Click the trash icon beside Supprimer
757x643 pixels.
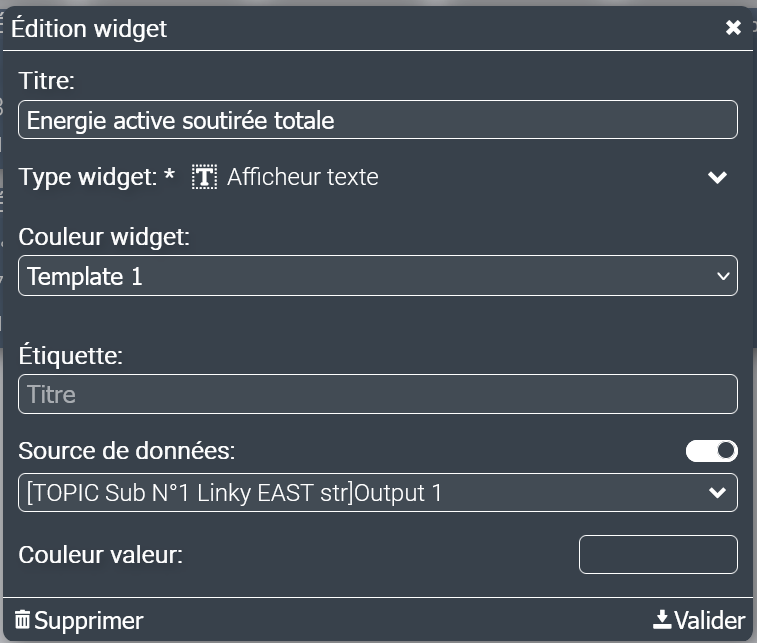coord(22,620)
